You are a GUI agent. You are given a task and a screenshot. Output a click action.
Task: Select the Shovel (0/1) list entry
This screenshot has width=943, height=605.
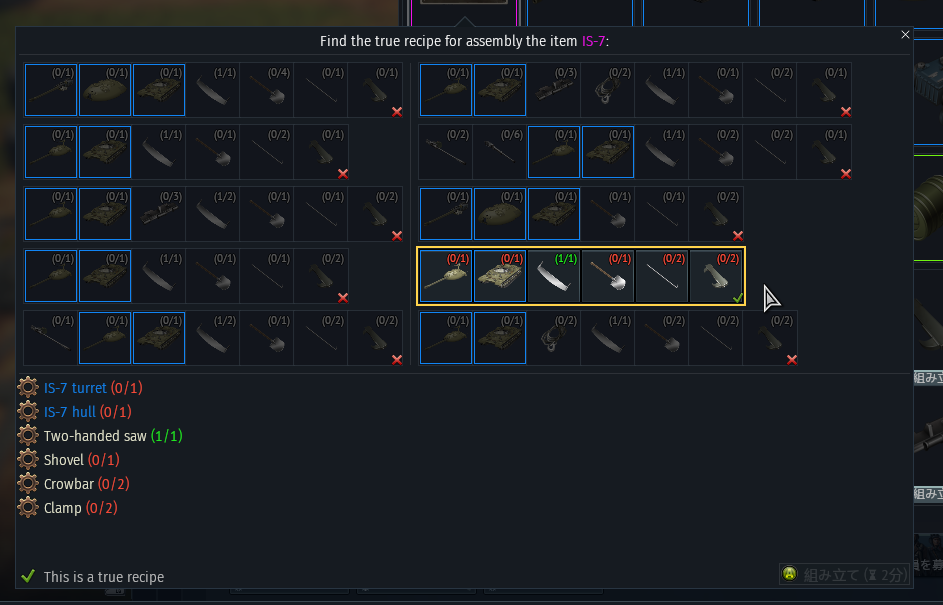pos(82,460)
